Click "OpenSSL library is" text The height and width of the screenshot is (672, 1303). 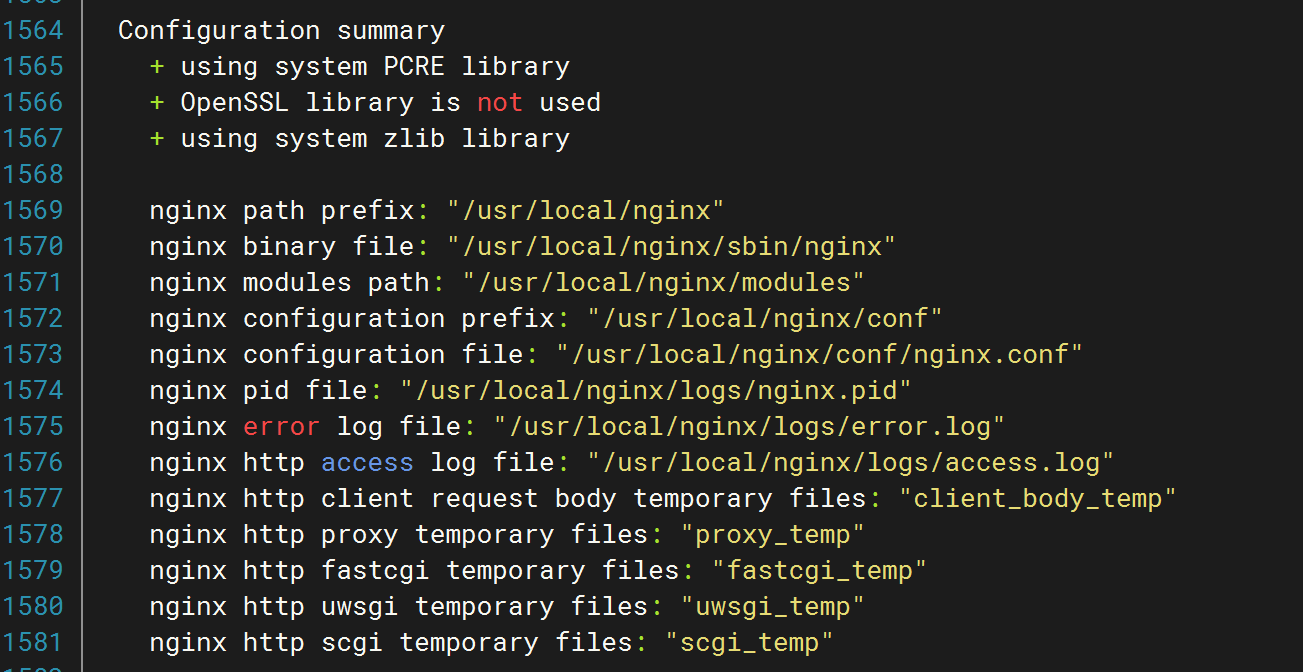[x=320, y=104]
